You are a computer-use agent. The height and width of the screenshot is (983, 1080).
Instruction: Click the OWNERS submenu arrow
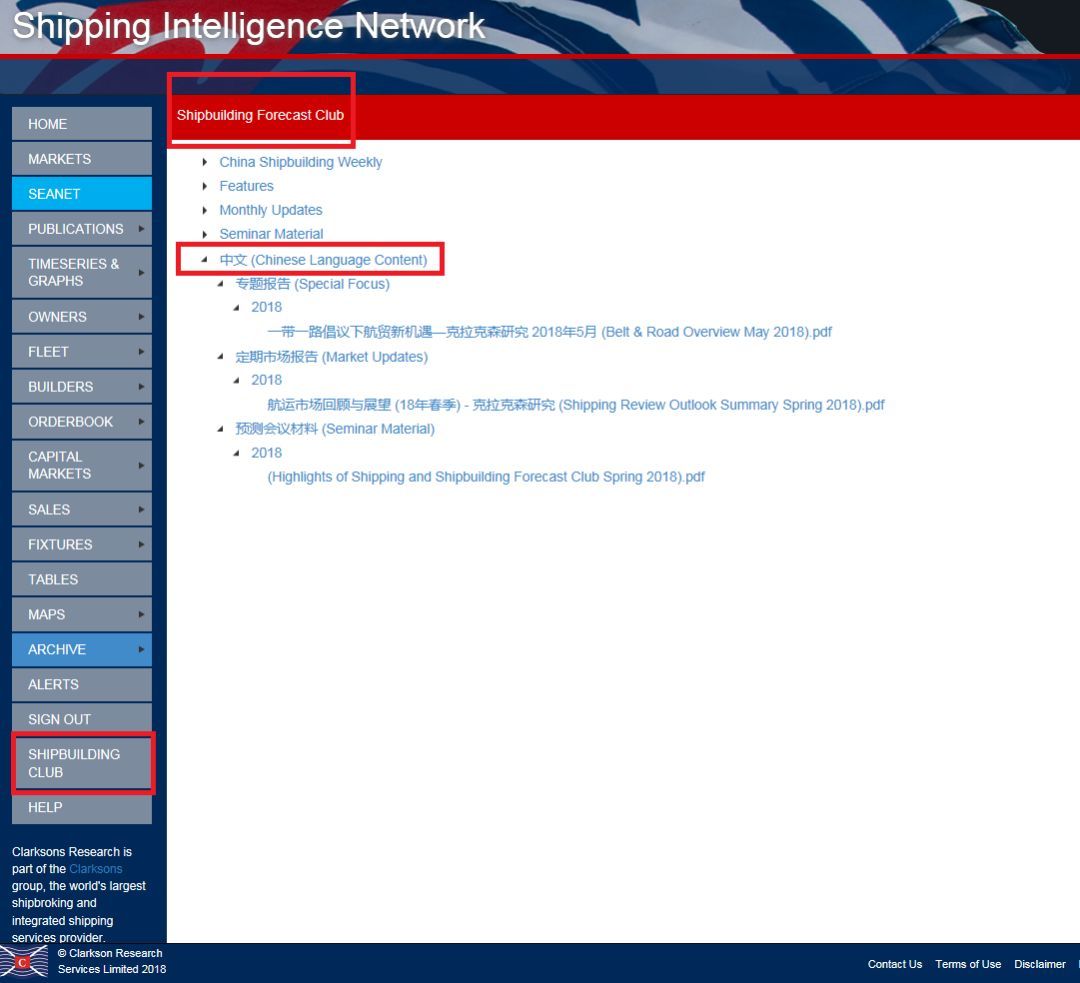tap(141, 317)
